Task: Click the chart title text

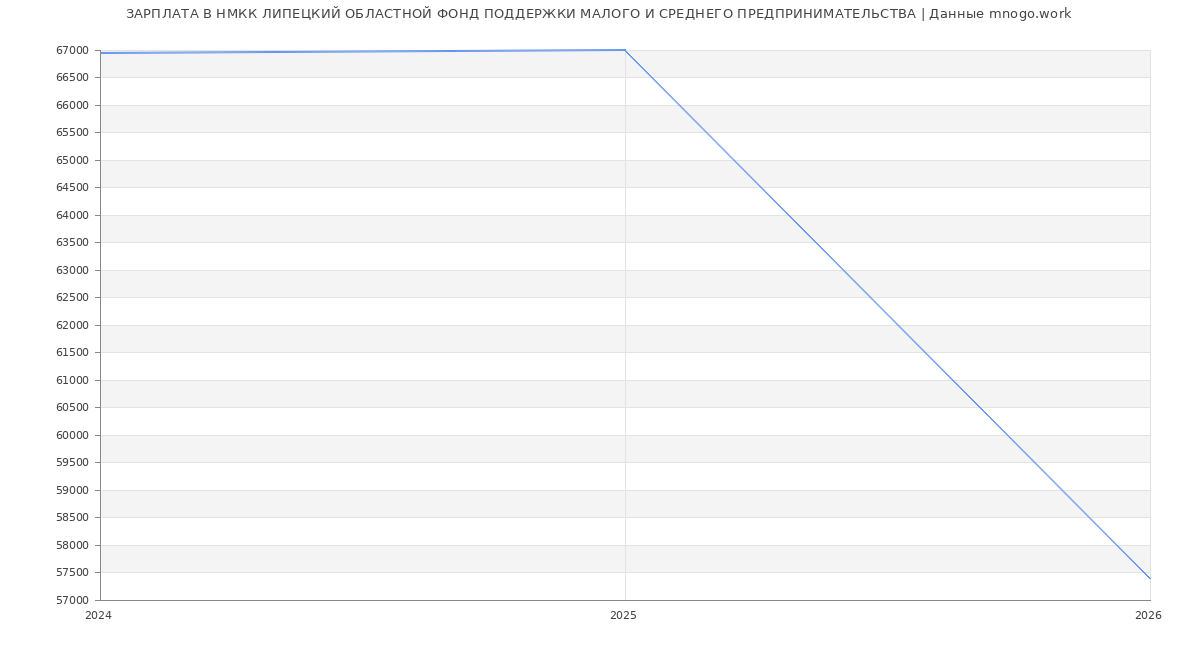Action: click(x=598, y=14)
